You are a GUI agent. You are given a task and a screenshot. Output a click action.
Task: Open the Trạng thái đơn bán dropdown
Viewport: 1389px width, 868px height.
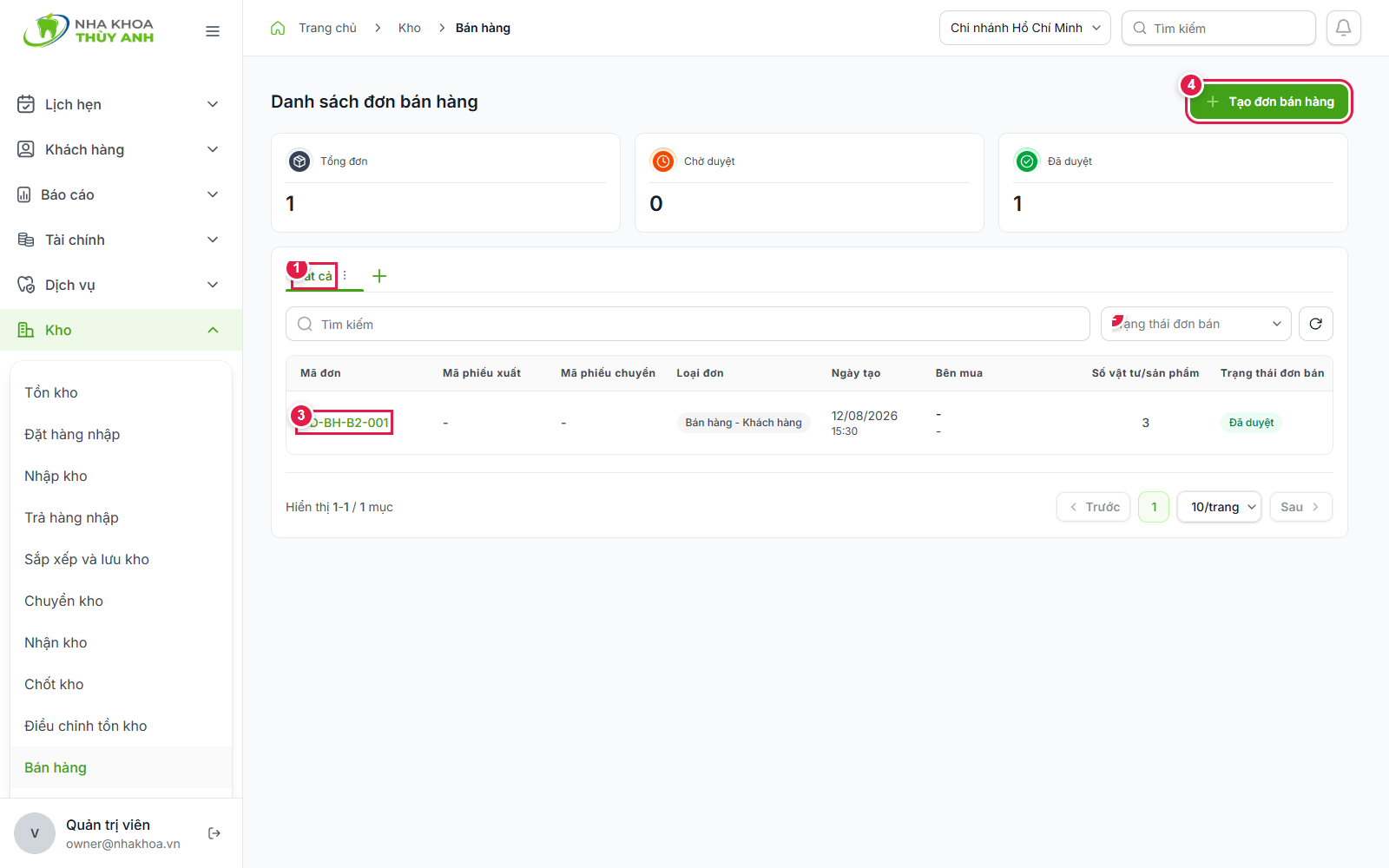[1196, 324]
